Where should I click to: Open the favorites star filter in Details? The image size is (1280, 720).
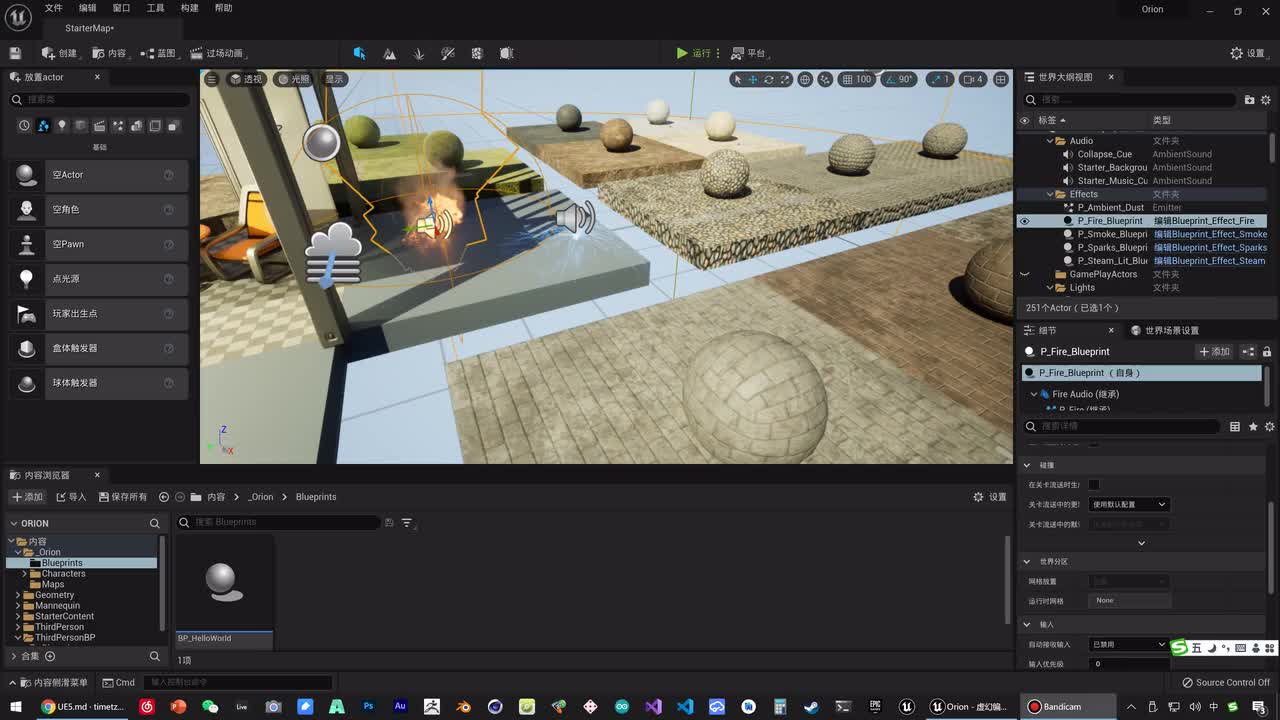(x=1253, y=427)
